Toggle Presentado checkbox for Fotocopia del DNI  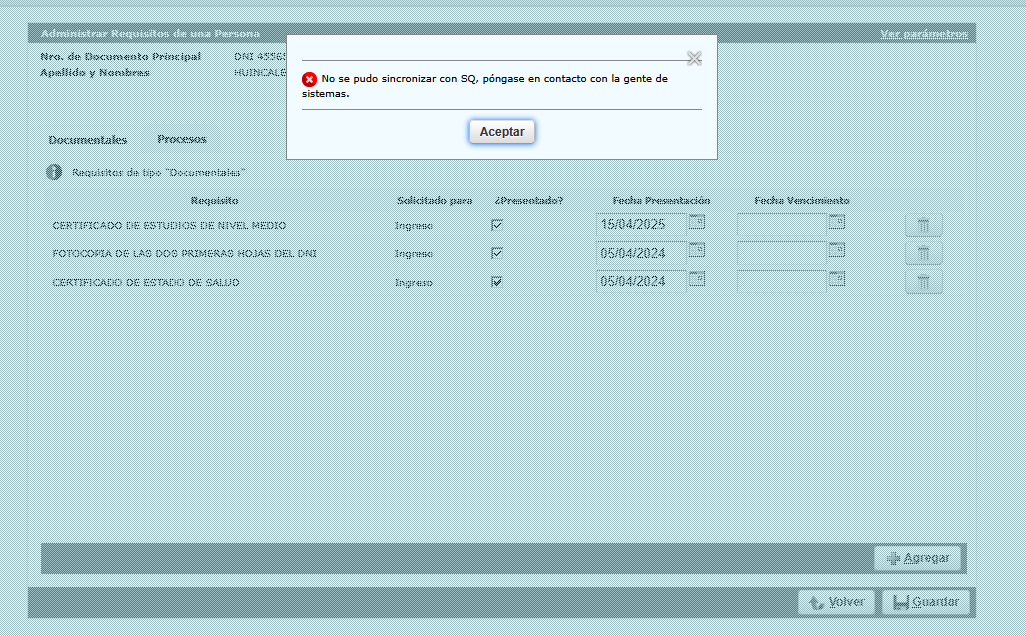pyautogui.click(x=497, y=253)
